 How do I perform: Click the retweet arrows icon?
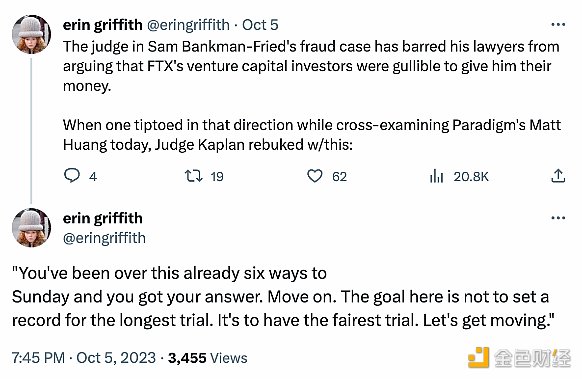[x=194, y=176]
